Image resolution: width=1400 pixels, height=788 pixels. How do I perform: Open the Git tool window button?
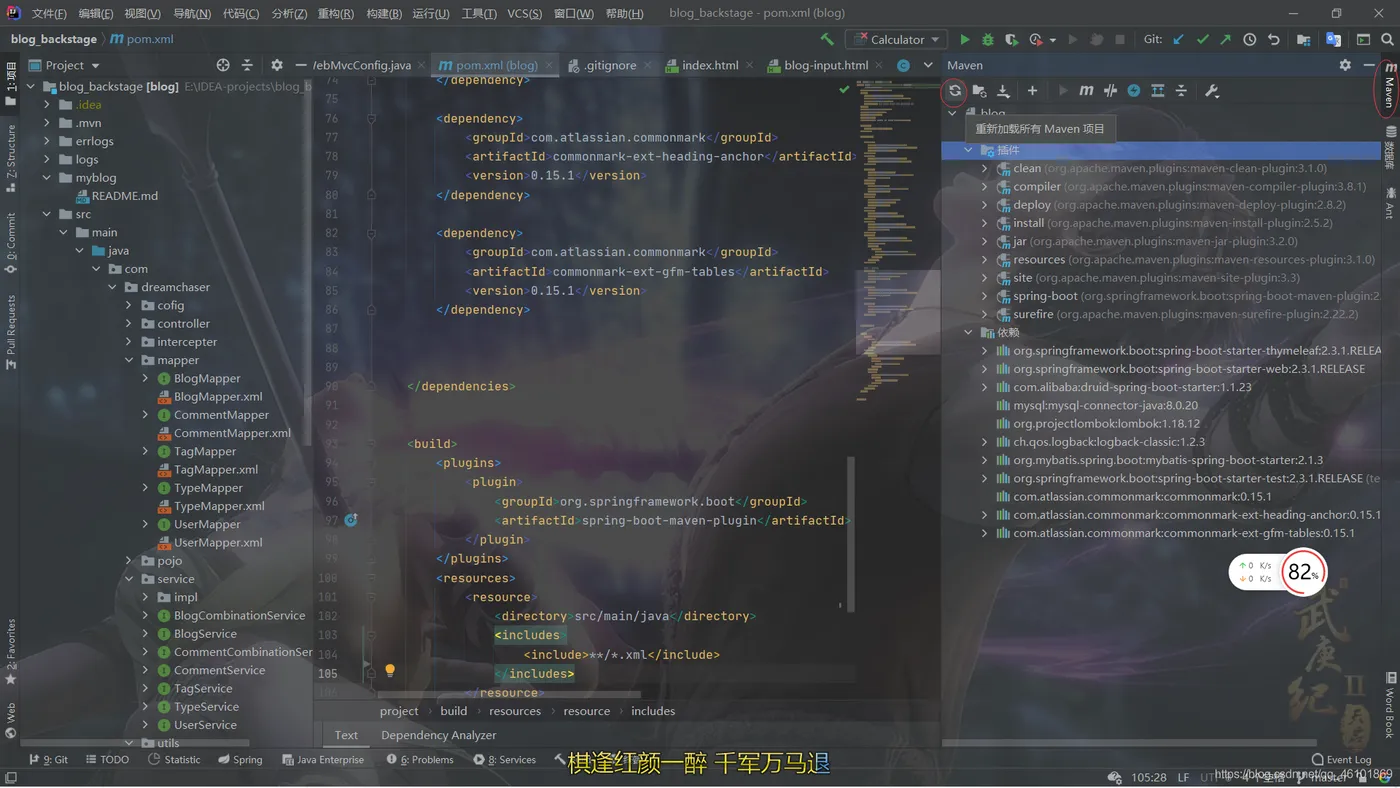tap(49, 760)
